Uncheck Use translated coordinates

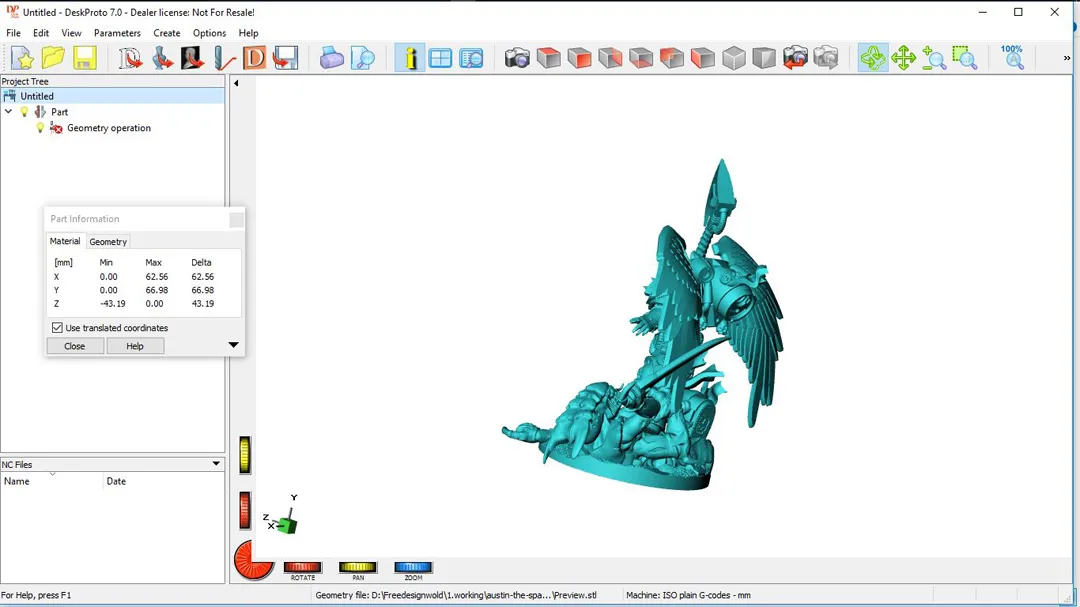tap(57, 328)
